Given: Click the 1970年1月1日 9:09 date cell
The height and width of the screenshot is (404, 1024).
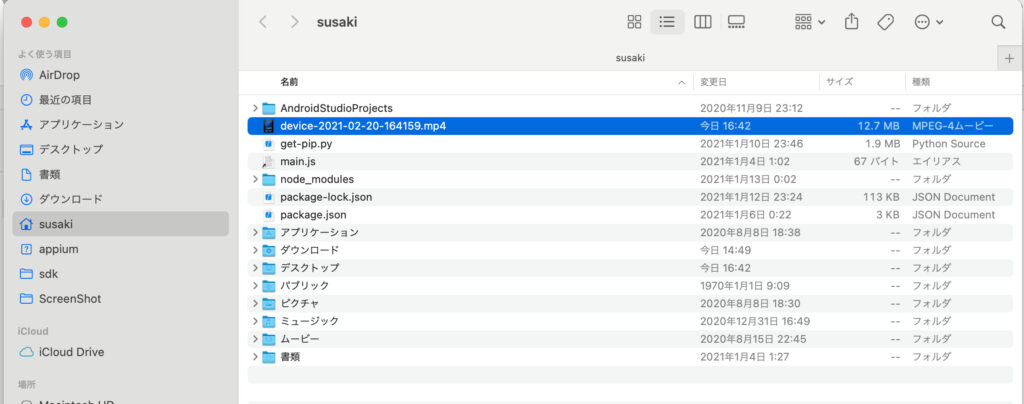Looking at the screenshot, I should pos(744,285).
